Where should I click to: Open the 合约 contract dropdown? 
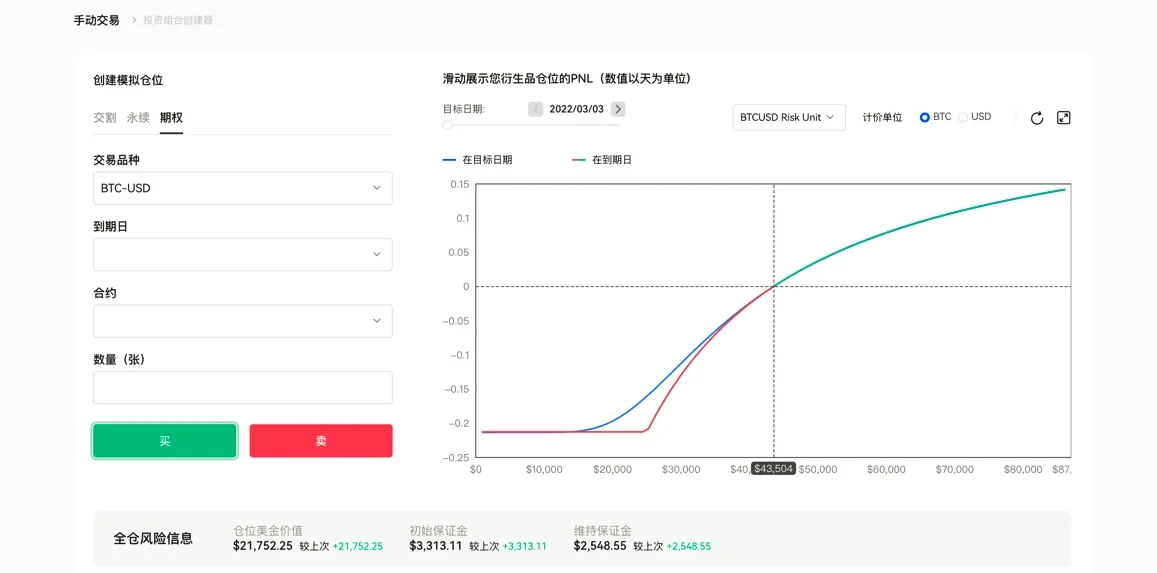pos(243,321)
